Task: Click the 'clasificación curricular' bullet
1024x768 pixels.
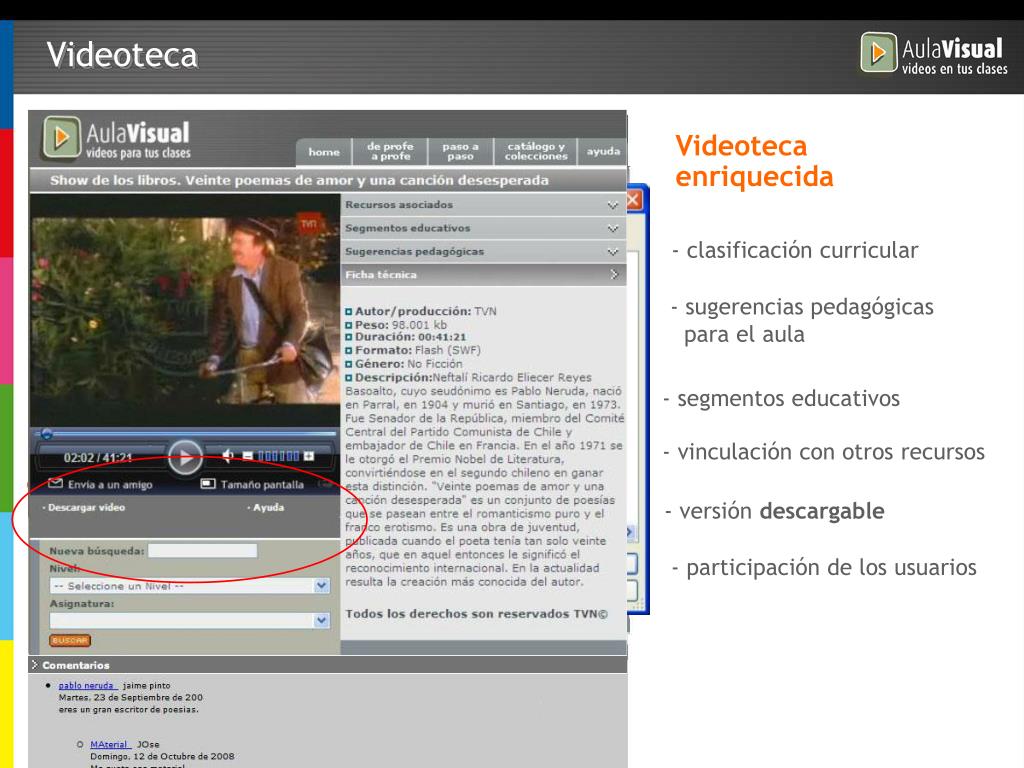Action: coord(795,250)
